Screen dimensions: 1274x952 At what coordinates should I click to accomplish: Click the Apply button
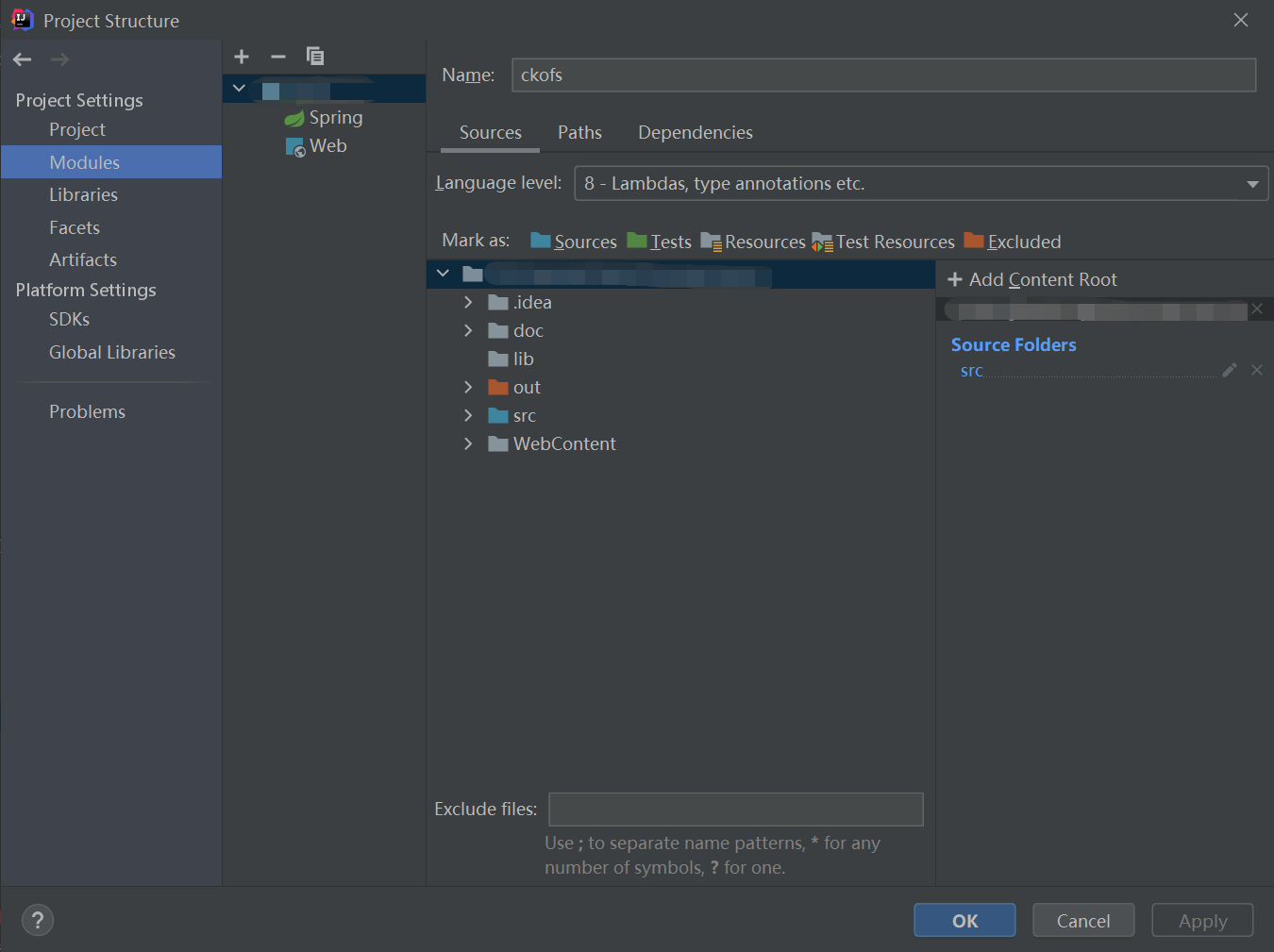pos(1202,921)
